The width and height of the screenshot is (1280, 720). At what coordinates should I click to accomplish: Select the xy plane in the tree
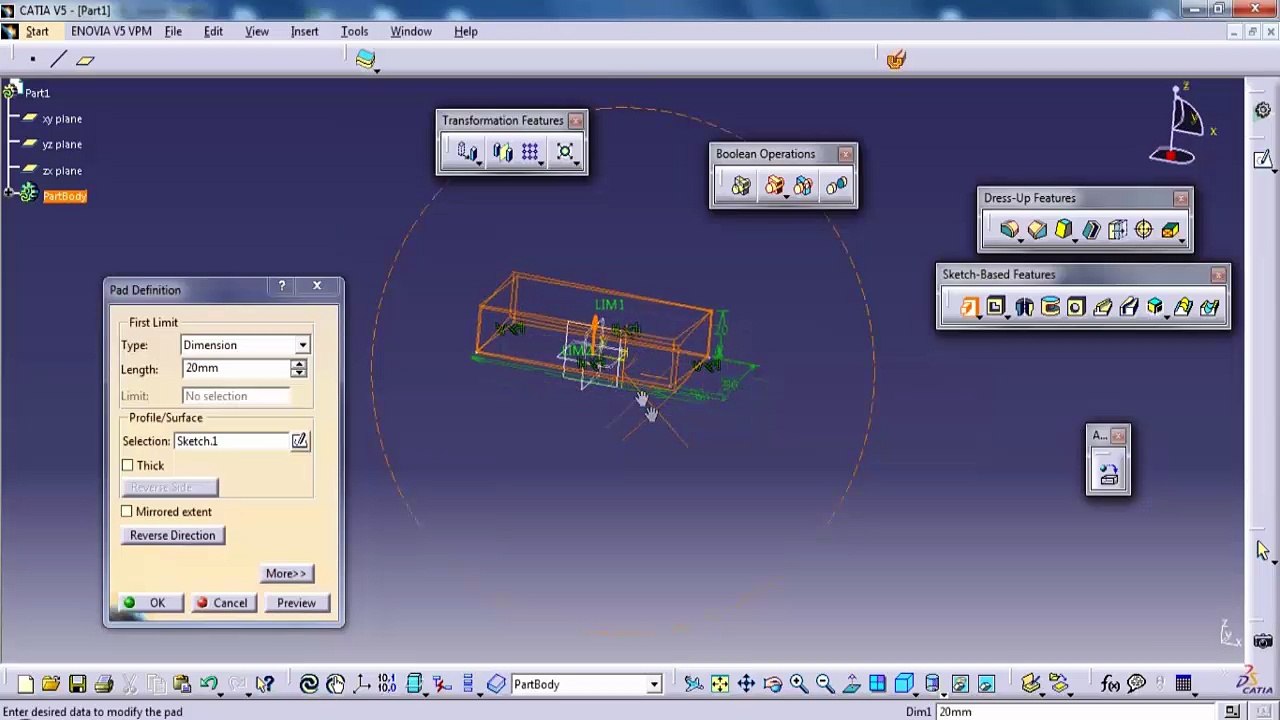[x=61, y=119]
